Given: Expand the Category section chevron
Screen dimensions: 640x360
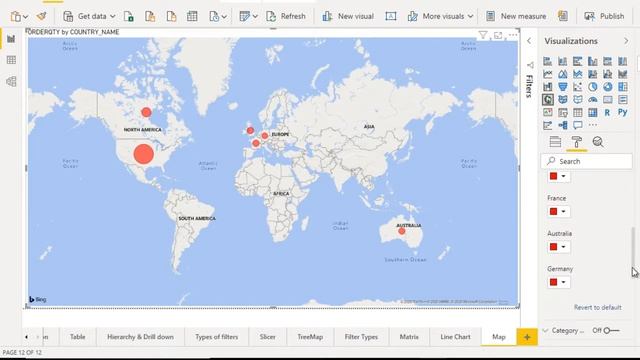Looking at the screenshot, I should point(546,330).
